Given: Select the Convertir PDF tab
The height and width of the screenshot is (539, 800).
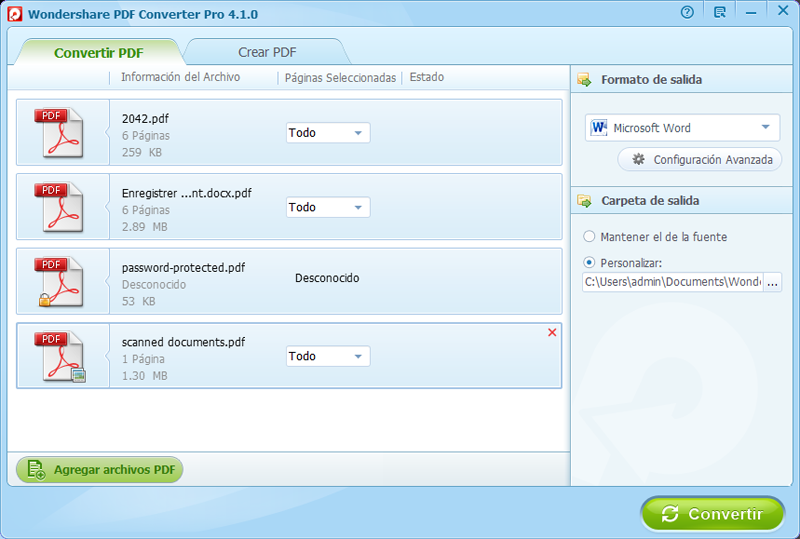Looking at the screenshot, I should point(98,52).
